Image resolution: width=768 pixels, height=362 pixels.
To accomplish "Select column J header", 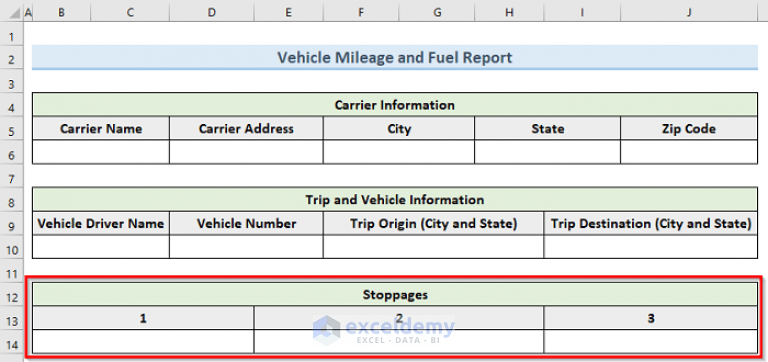I will click(689, 13).
